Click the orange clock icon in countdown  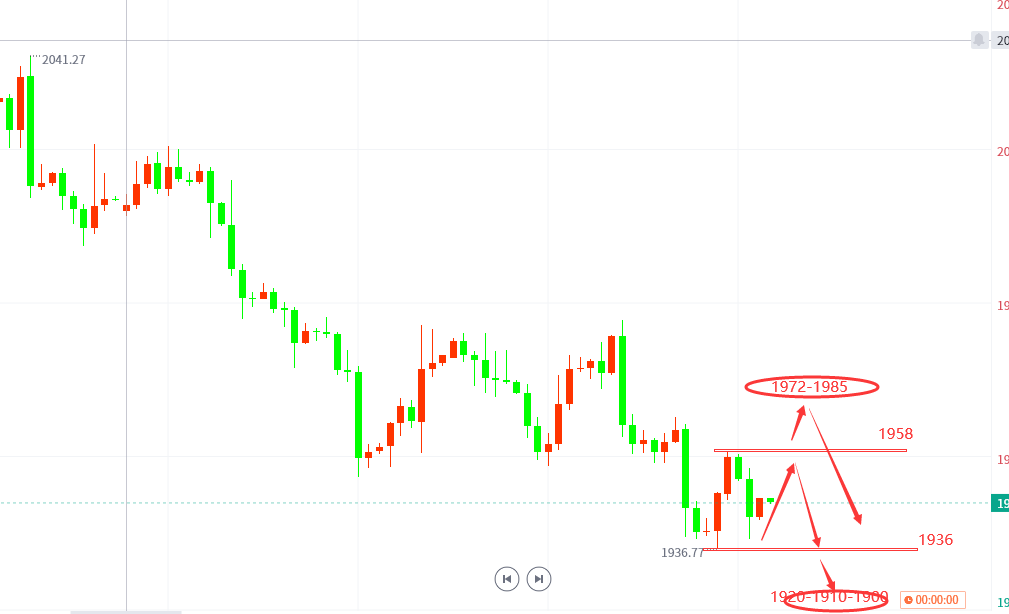coord(909,600)
